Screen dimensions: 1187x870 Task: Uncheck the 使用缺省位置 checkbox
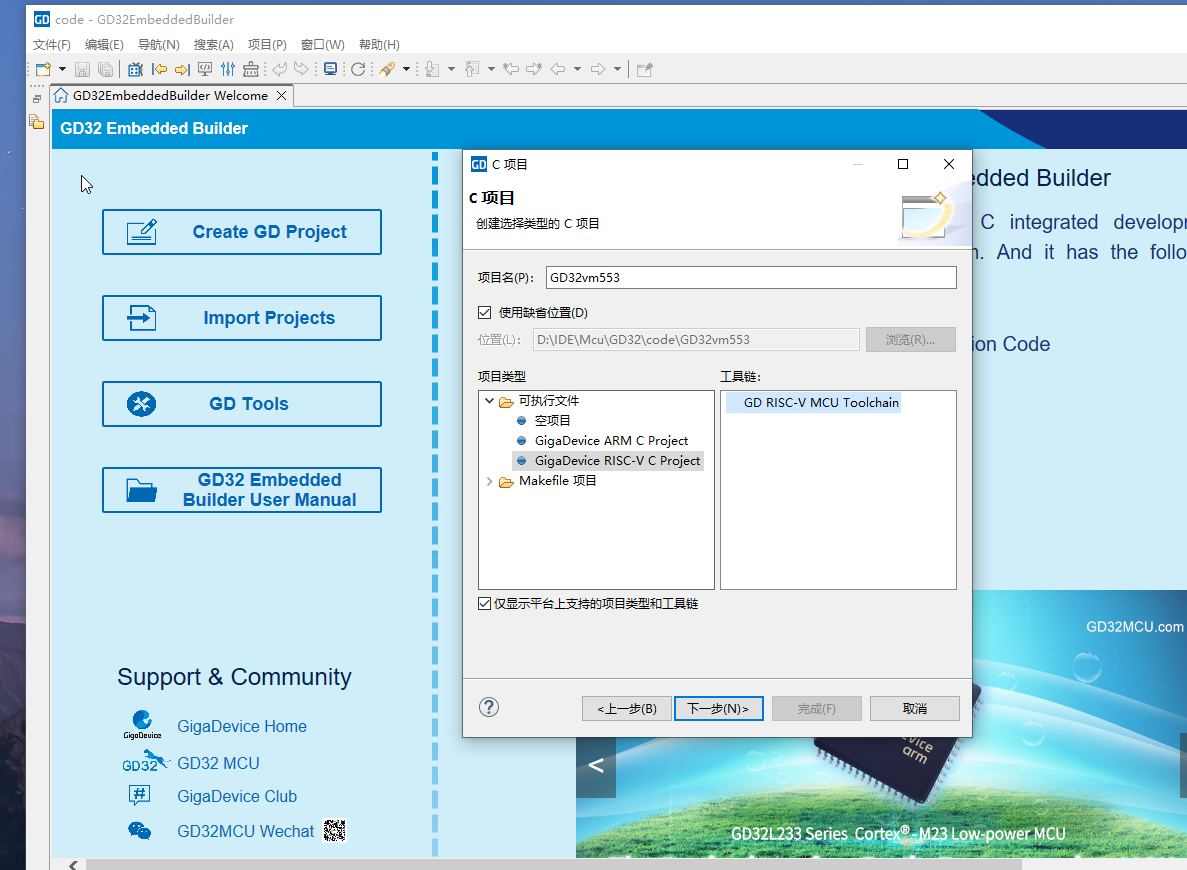[485, 313]
